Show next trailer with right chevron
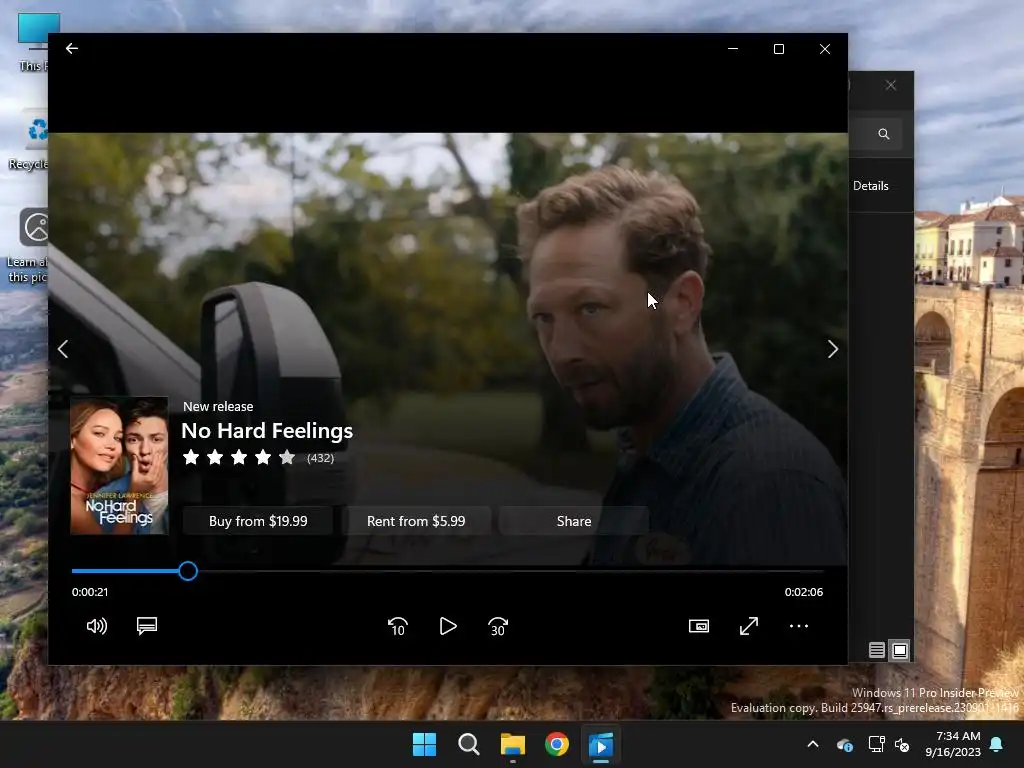 pyautogui.click(x=833, y=349)
